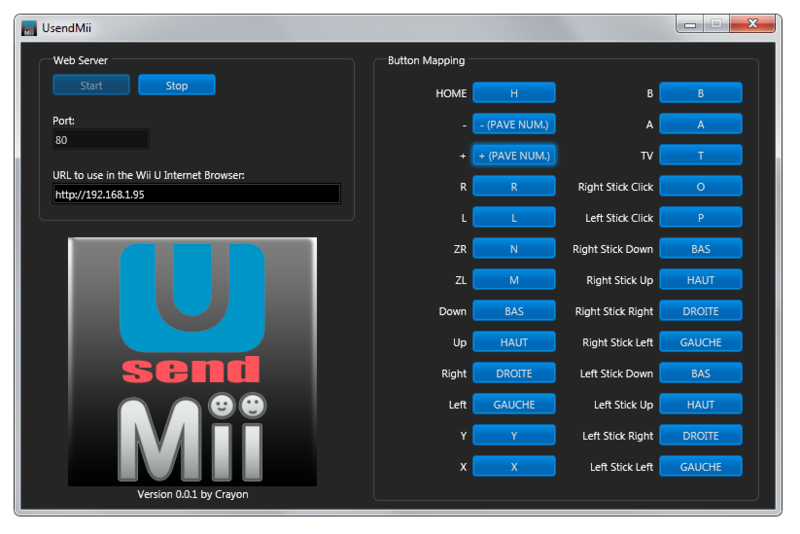The image size is (800, 534).
Task: Remap the D-pad Down key
Action: coord(513,311)
